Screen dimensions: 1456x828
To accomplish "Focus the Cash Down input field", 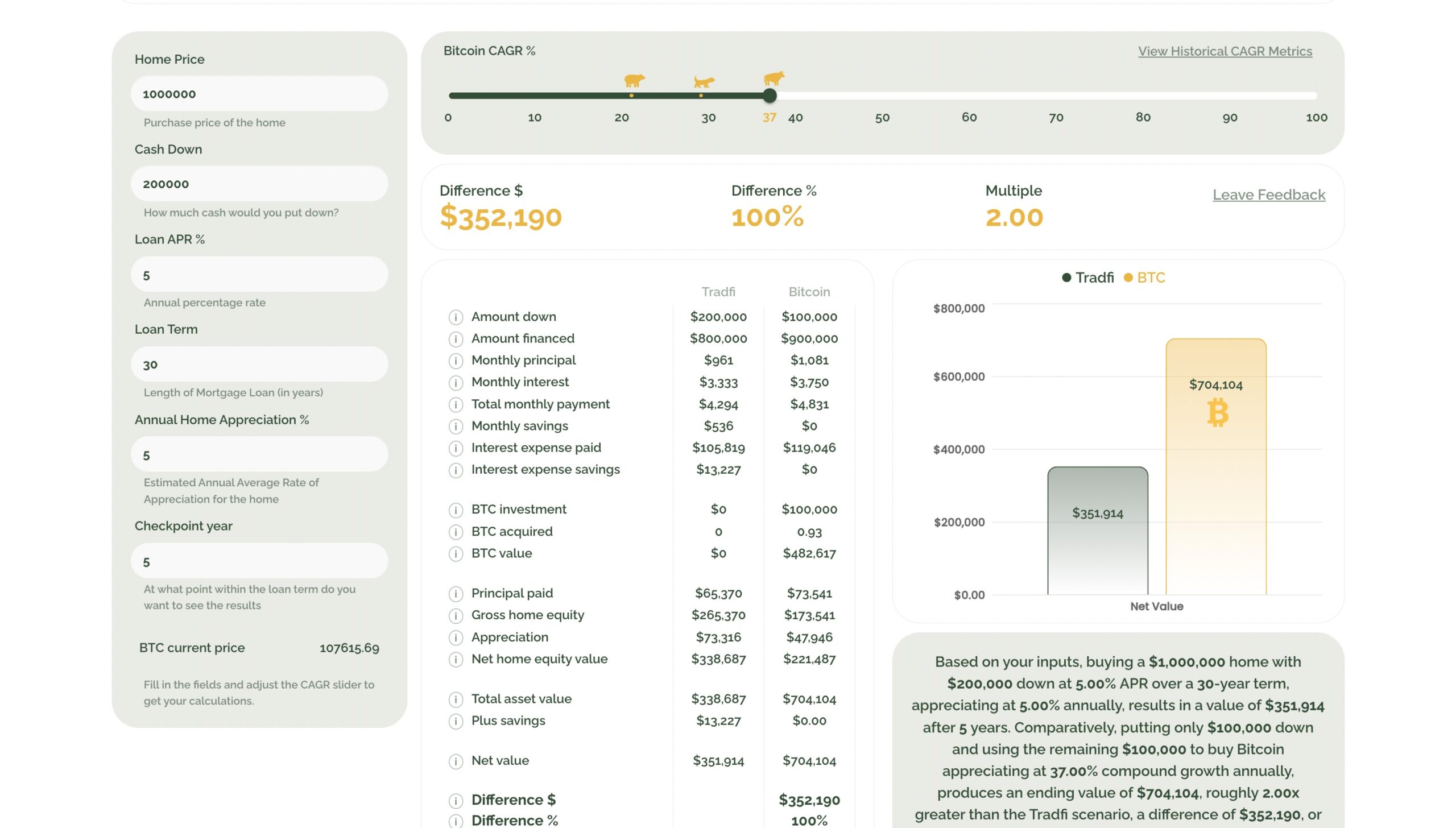I will (259, 183).
